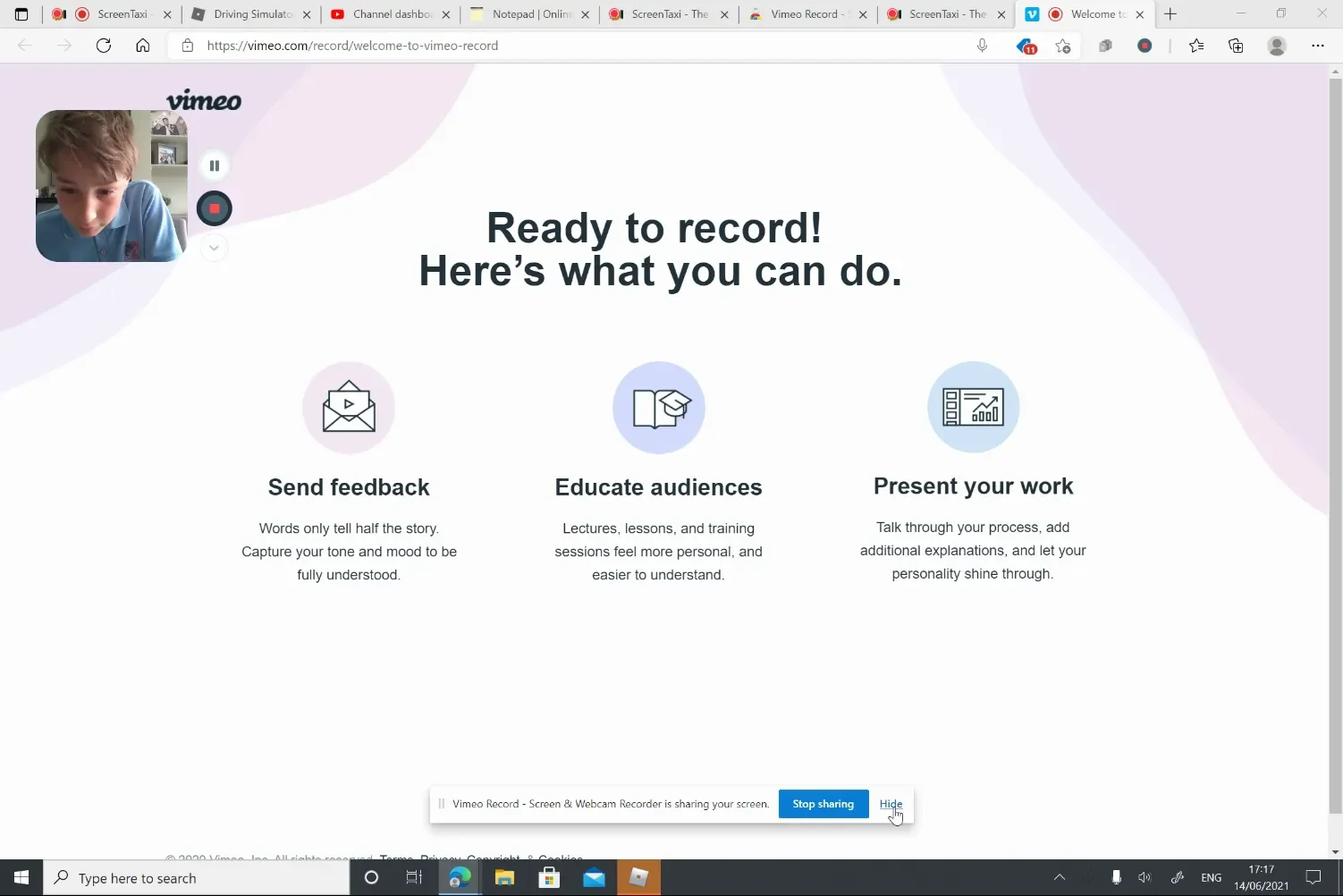Image resolution: width=1343 pixels, height=896 pixels.
Task: Click the Stop sharing button
Action: (x=824, y=804)
